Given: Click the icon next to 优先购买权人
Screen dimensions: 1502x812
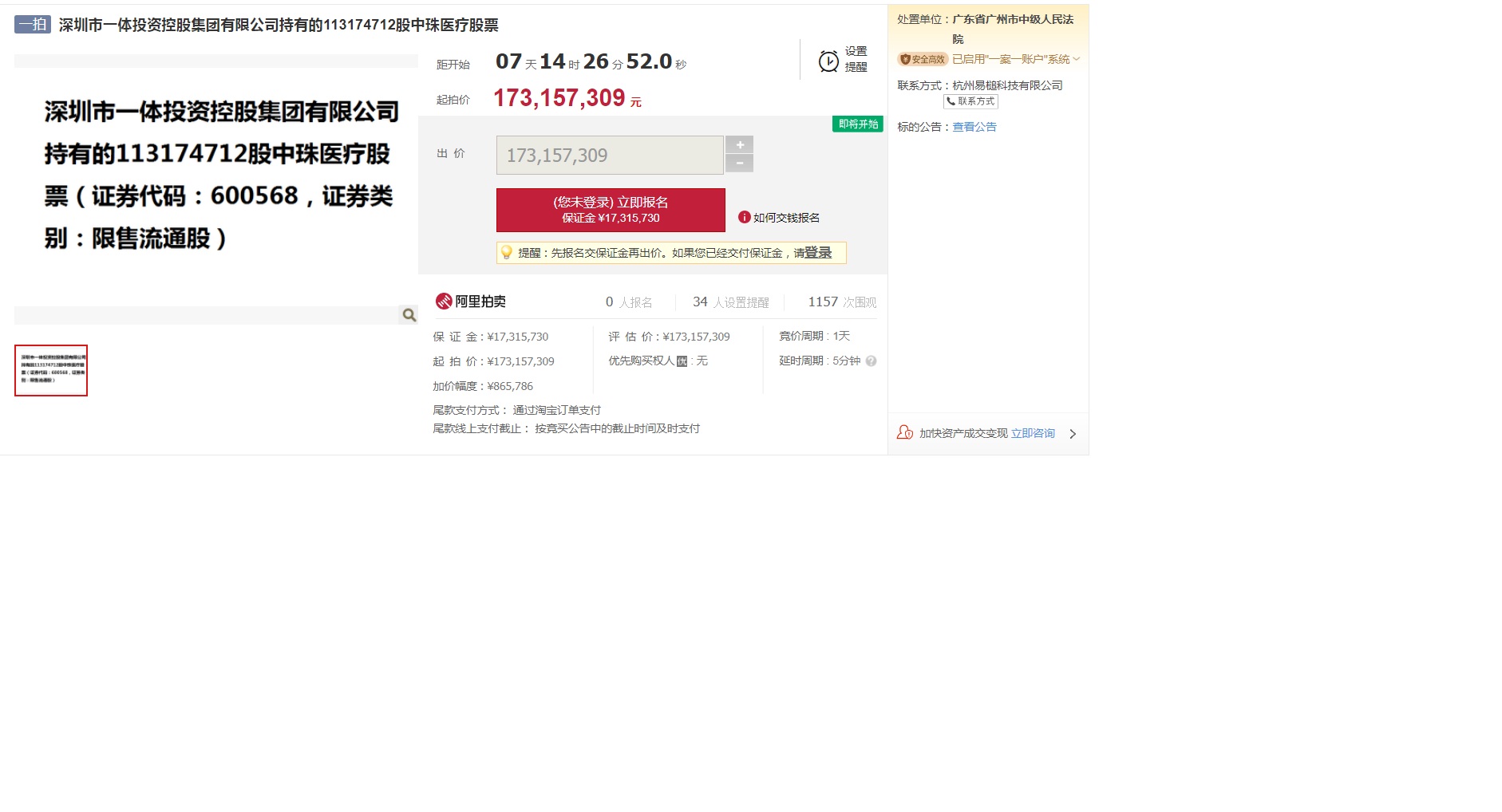Looking at the screenshot, I should [x=682, y=361].
